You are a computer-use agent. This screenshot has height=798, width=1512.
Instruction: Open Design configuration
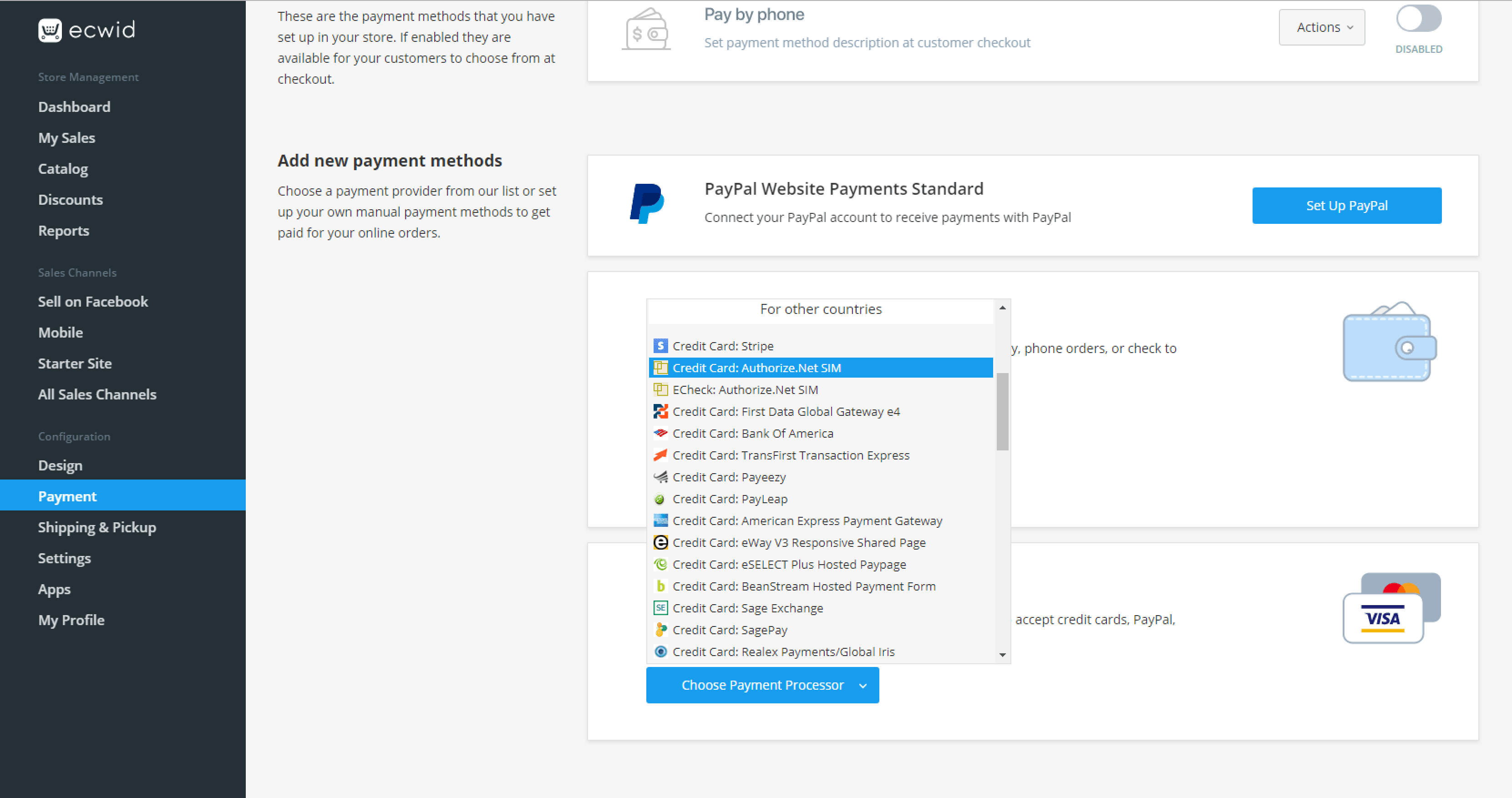pos(60,465)
